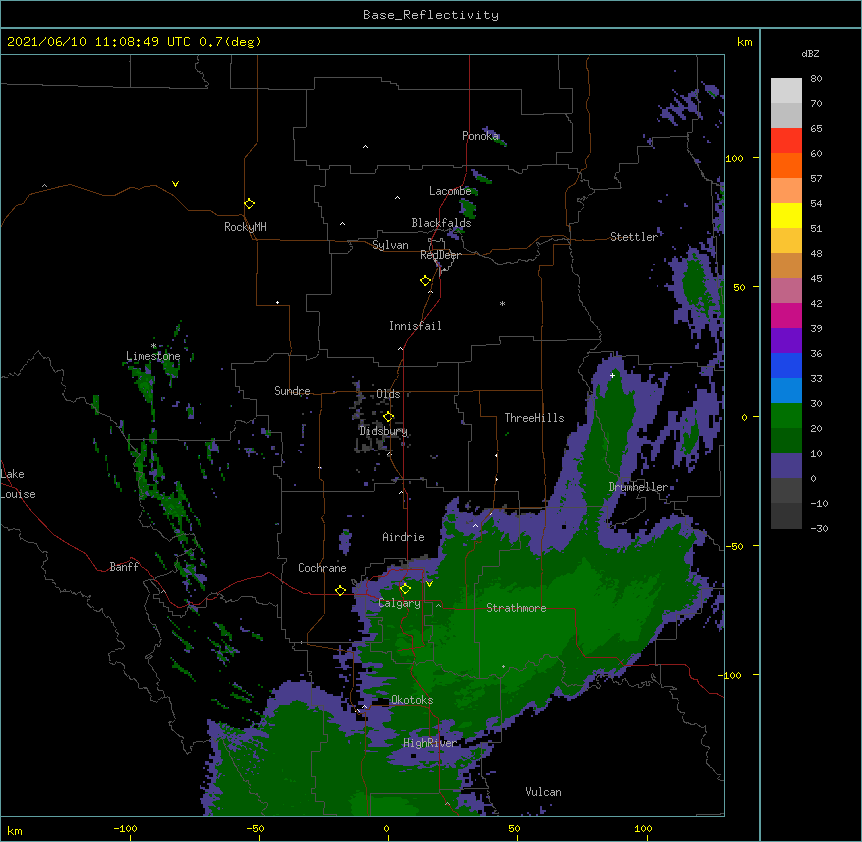This screenshot has width=862, height=842.
Task: Click the -30 value on dBZ legend
Action: click(819, 529)
